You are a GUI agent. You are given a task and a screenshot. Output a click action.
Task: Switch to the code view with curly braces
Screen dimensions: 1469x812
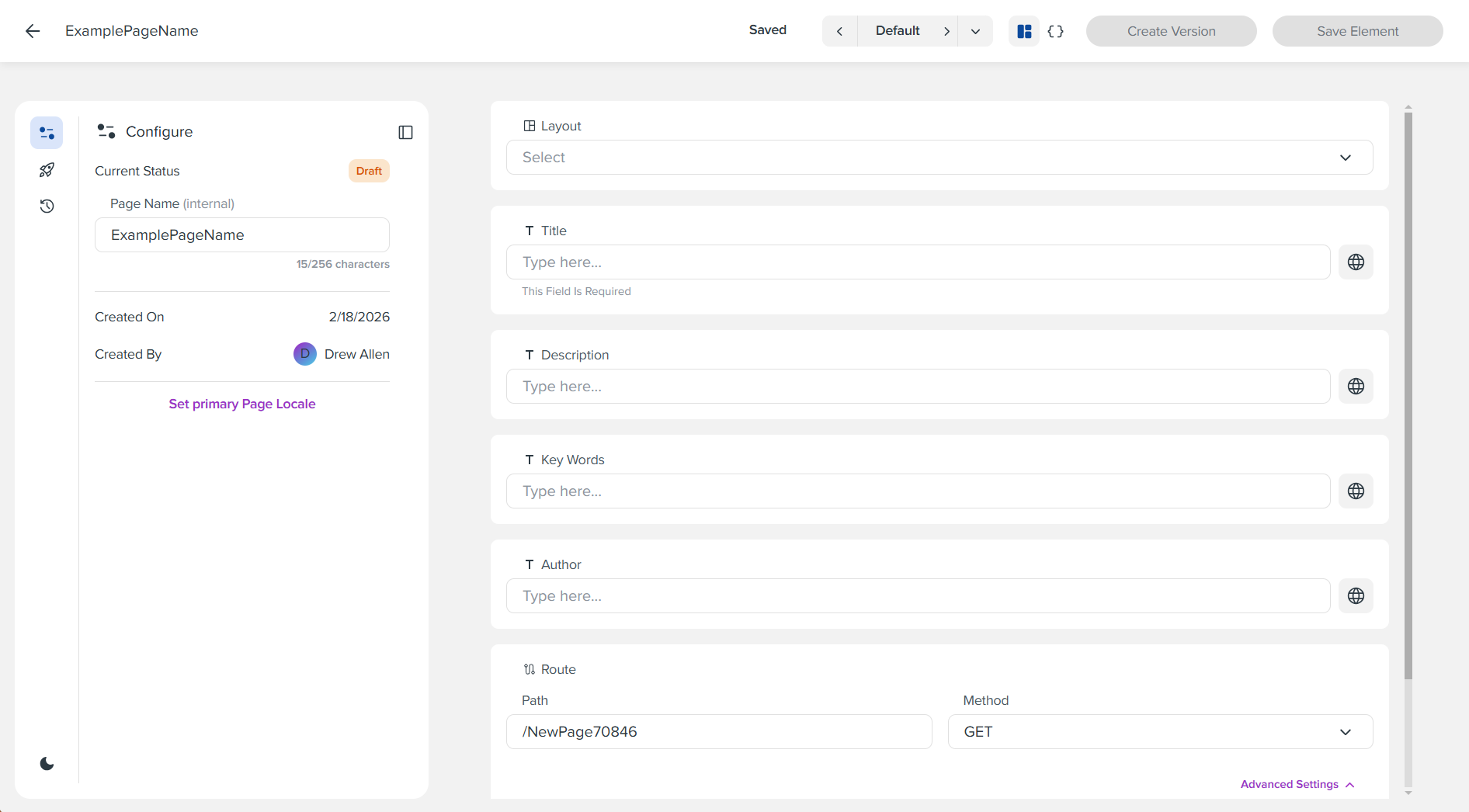[1056, 31]
